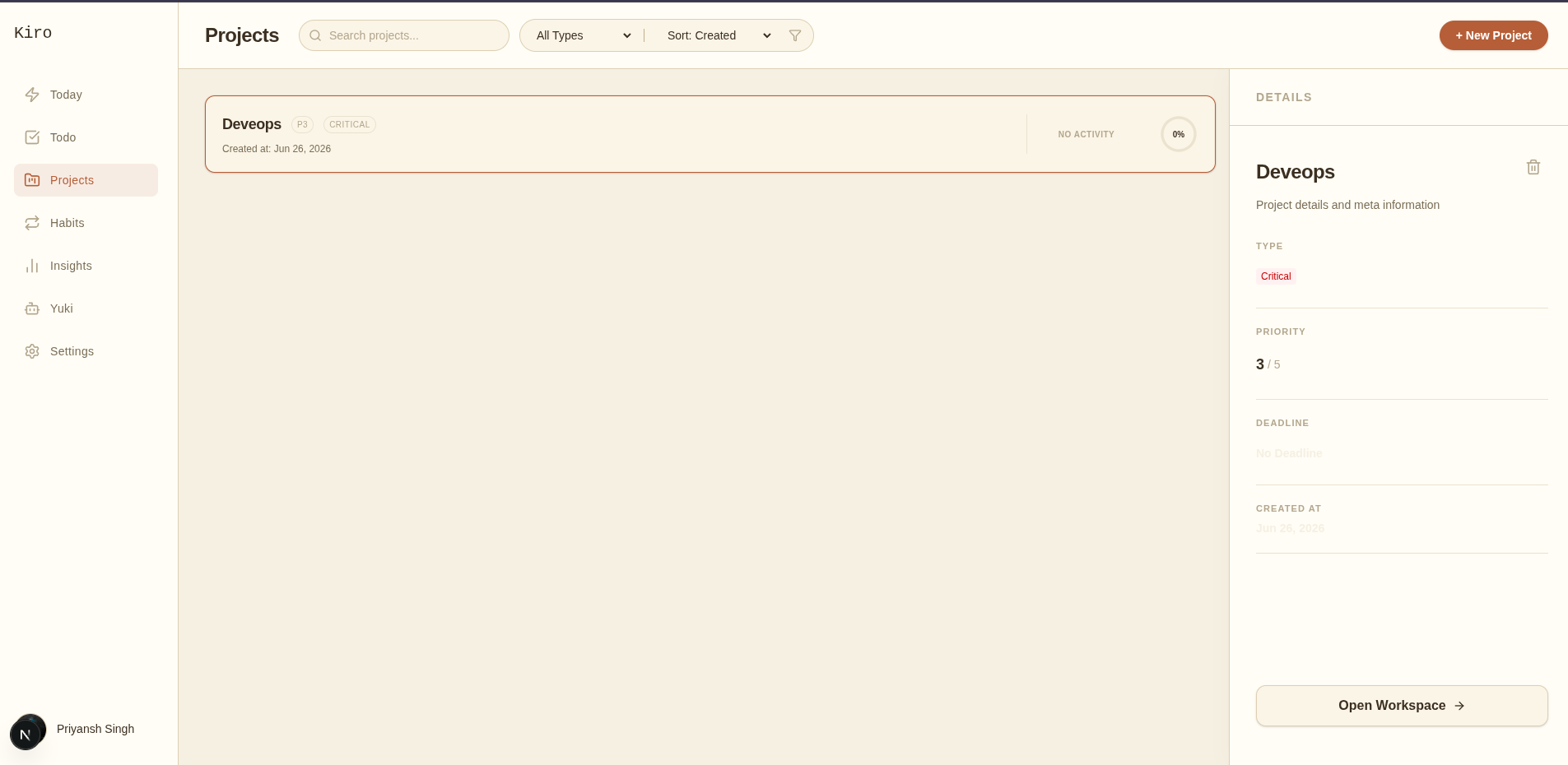
Task: Click the Habits repeat-arrows icon
Action: (32, 223)
